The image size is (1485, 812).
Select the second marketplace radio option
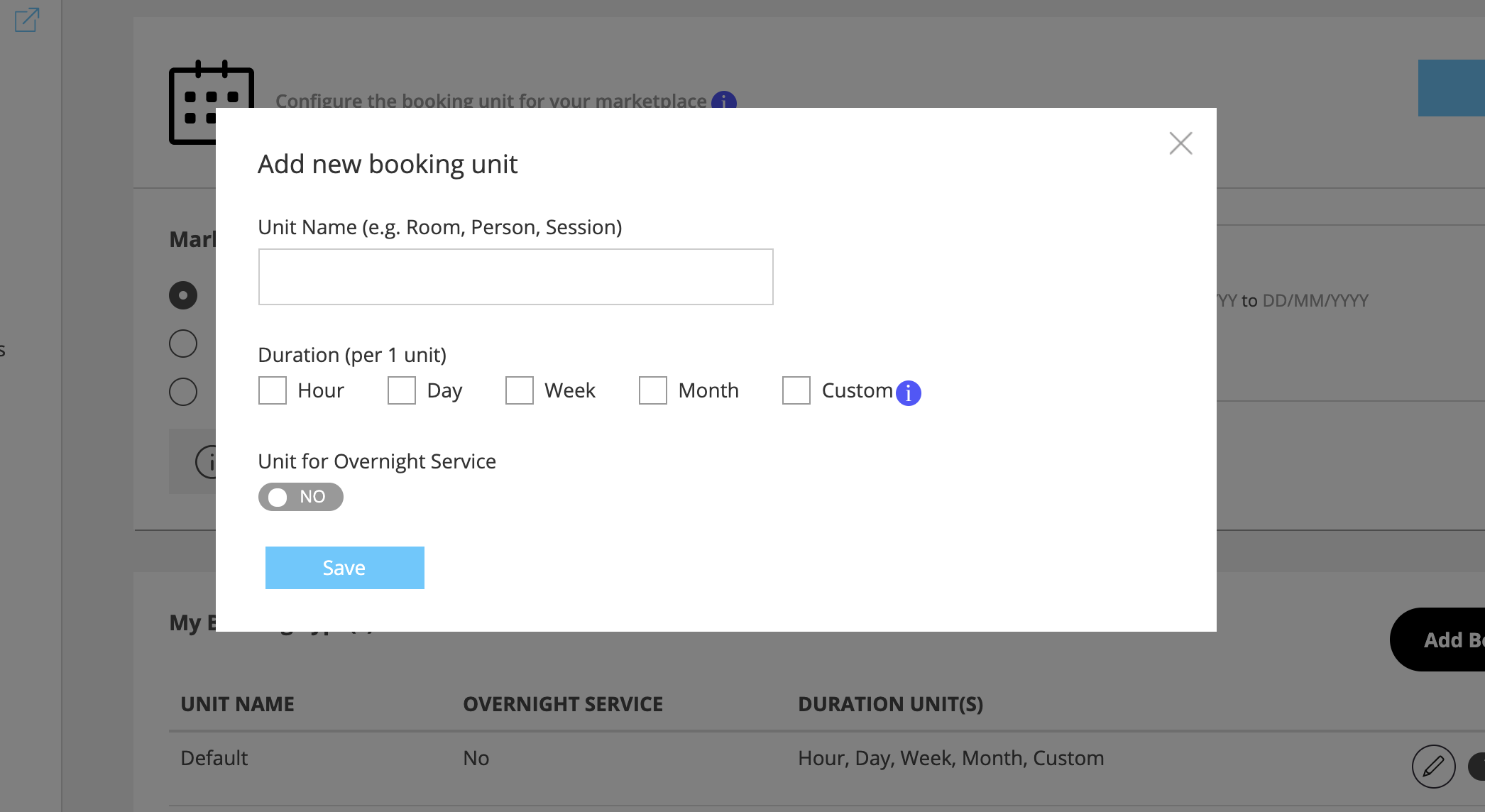click(x=183, y=344)
